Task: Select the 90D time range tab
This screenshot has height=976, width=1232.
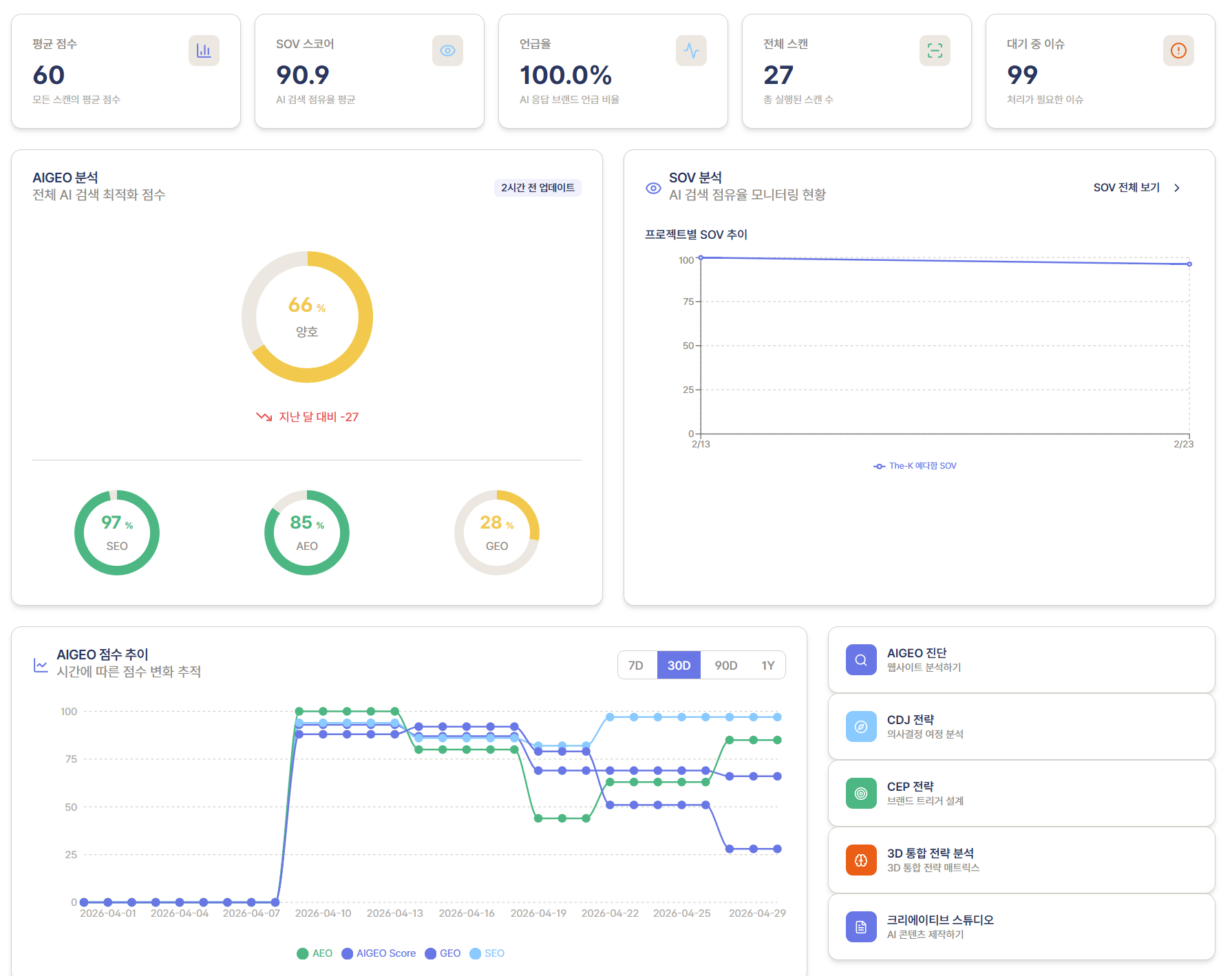Action: pos(725,665)
